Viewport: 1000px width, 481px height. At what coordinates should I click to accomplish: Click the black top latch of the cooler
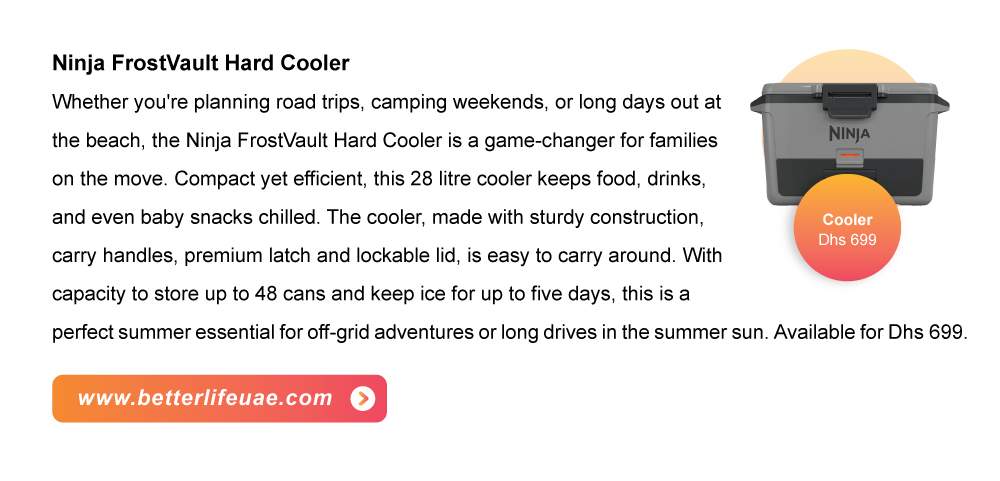pyautogui.click(x=849, y=99)
